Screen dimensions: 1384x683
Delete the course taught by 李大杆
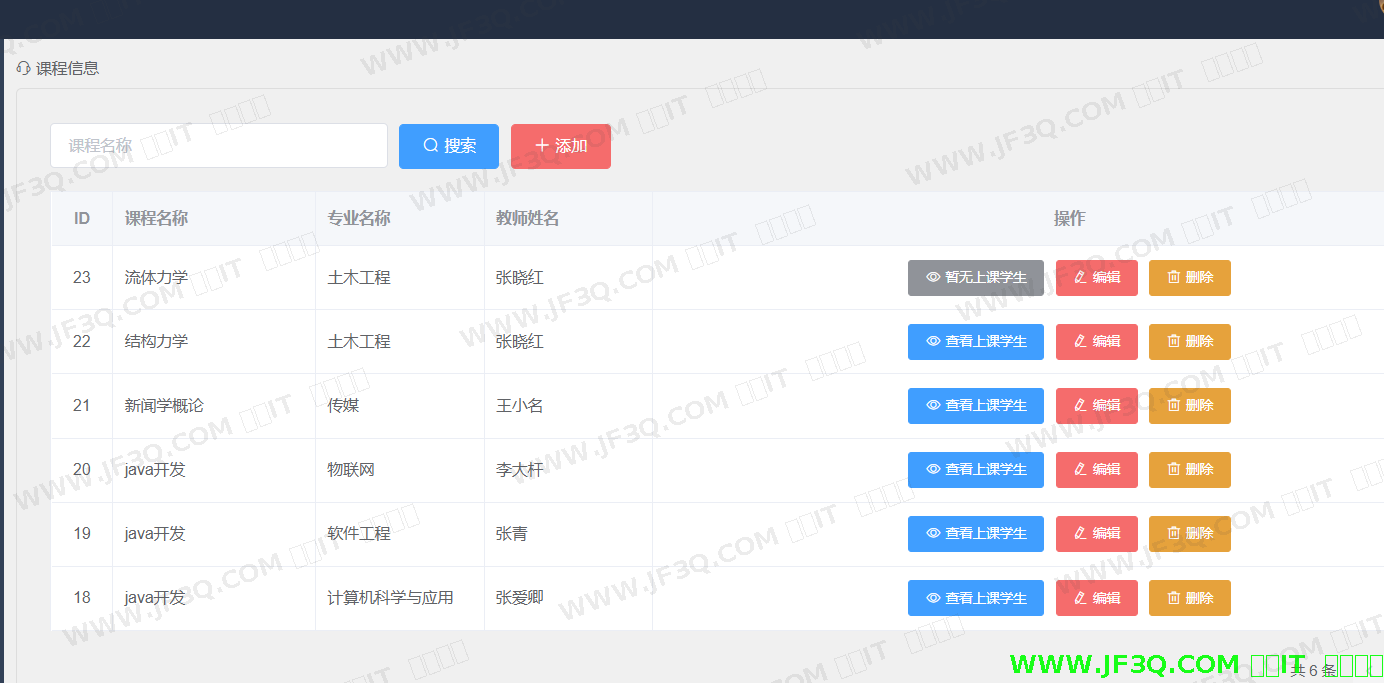point(1189,470)
